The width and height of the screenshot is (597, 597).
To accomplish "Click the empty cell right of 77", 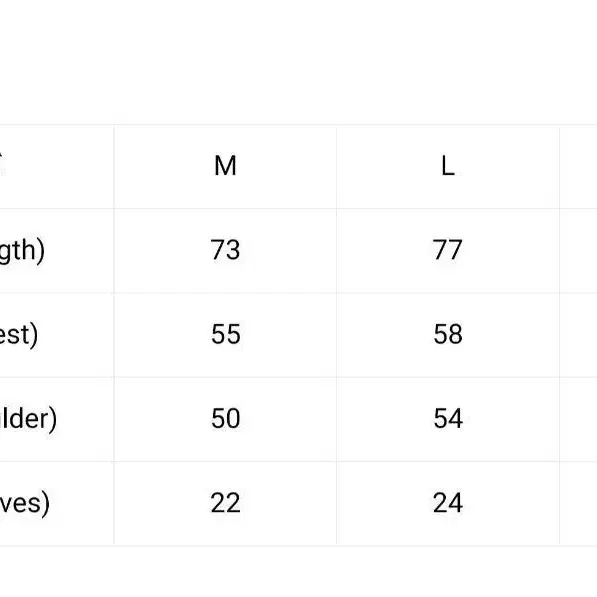I will click(578, 251).
